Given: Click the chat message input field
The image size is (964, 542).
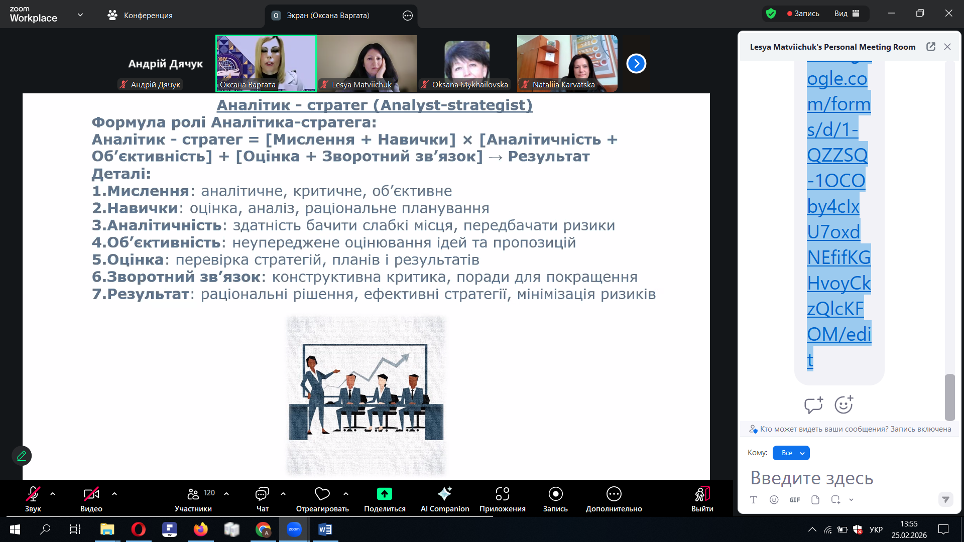Looking at the screenshot, I should coord(840,478).
